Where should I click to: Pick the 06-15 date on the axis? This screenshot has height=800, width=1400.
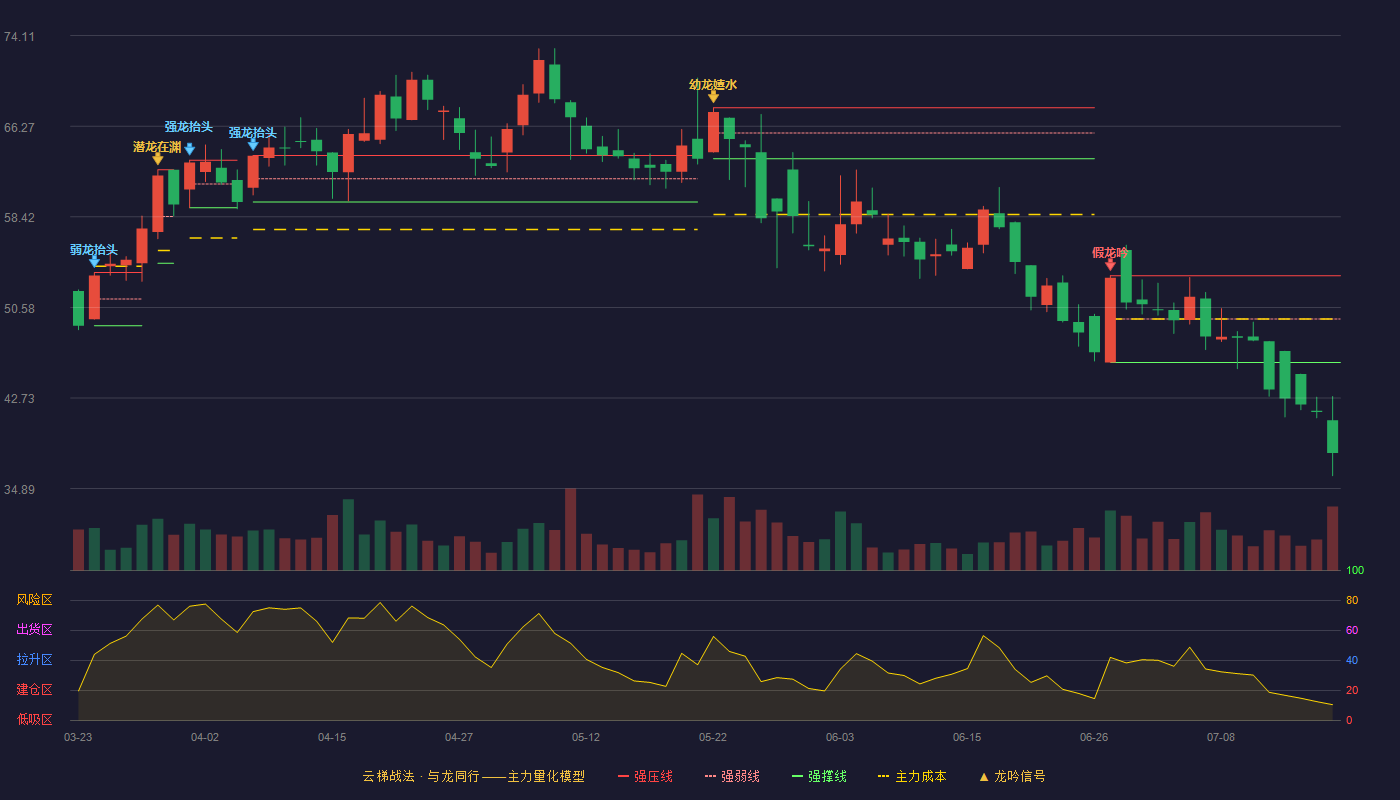(x=967, y=737)
